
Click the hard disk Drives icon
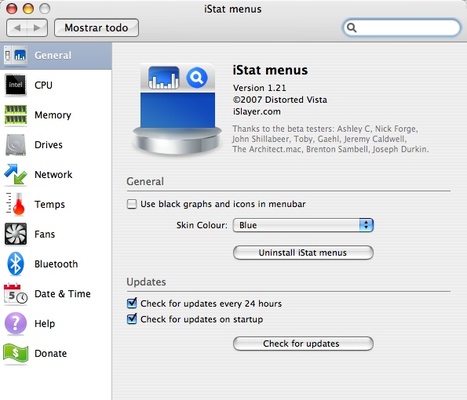pos(15,145)
